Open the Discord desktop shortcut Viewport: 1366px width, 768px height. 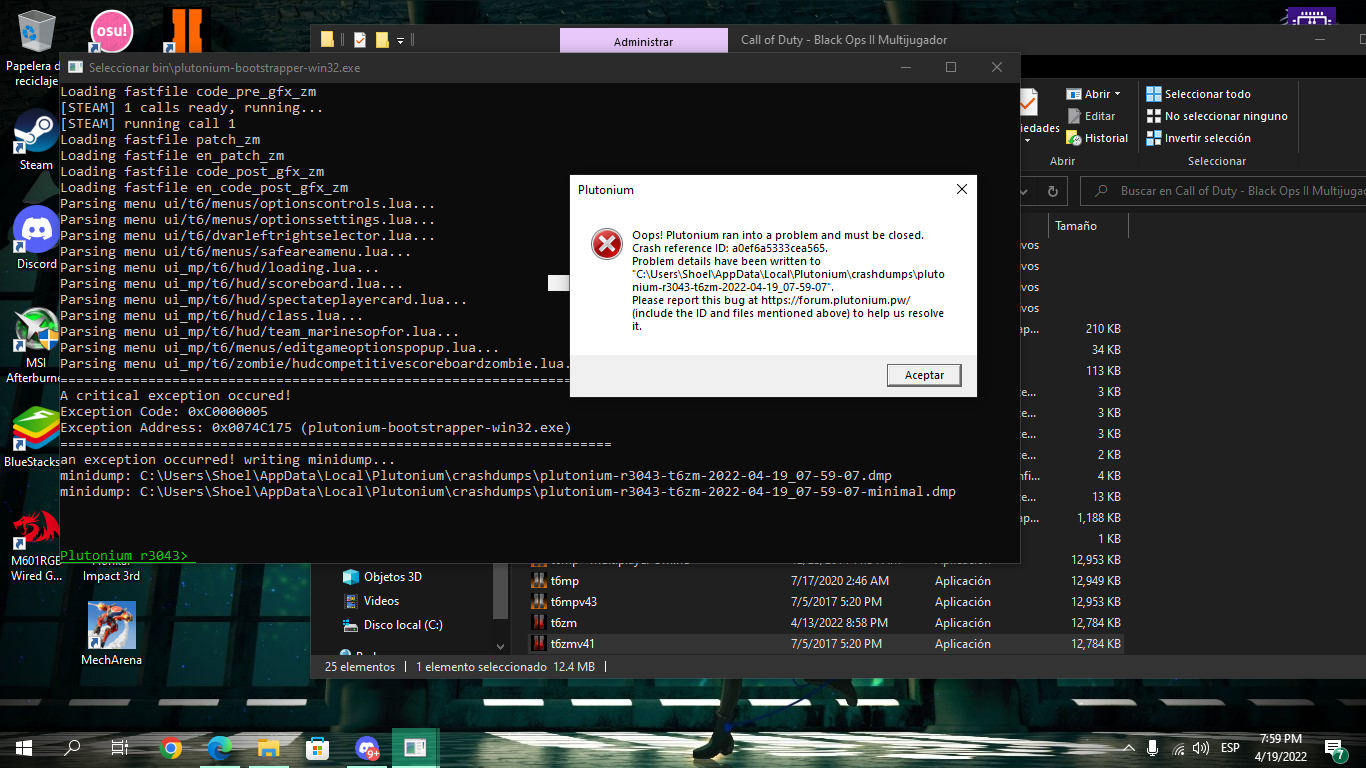pos(36,238)
